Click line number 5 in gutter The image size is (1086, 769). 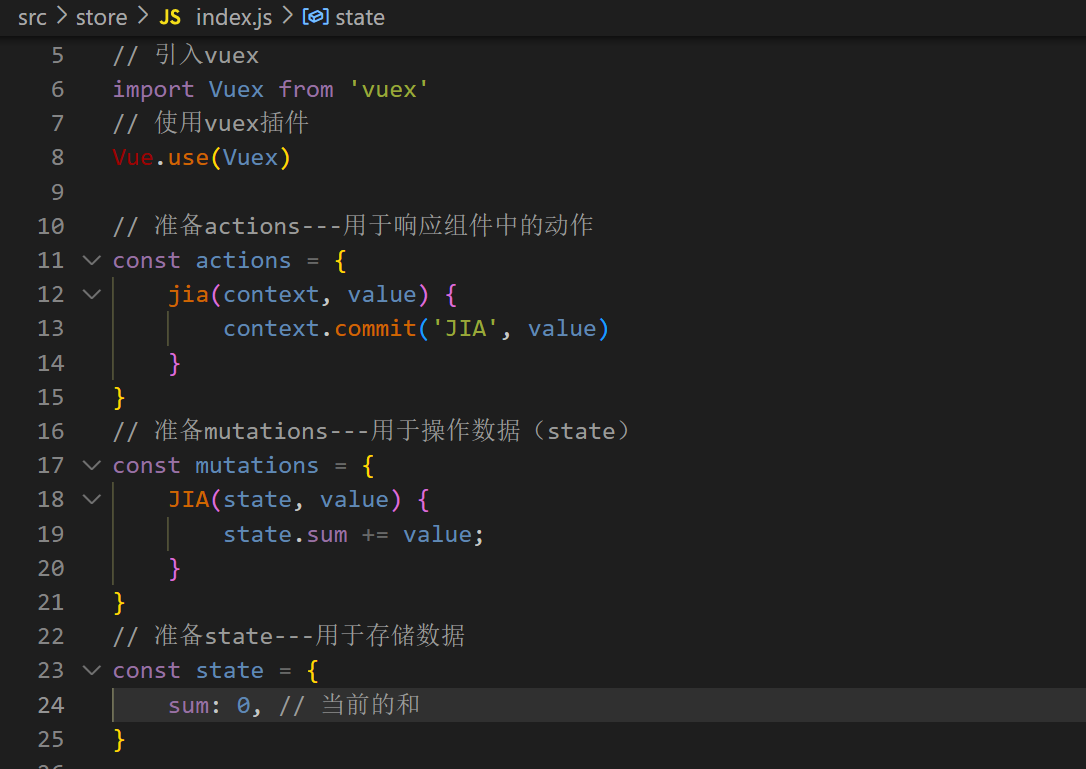click(x=57, y=55)
